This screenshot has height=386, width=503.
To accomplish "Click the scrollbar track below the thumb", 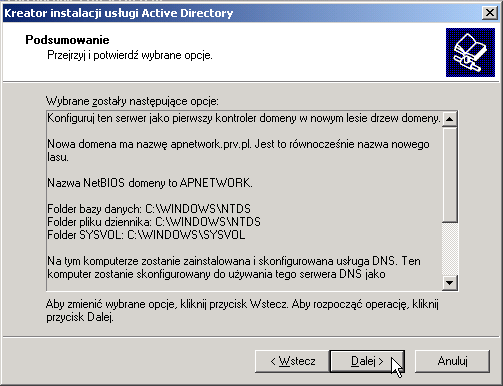I will [x=449, y=249].
